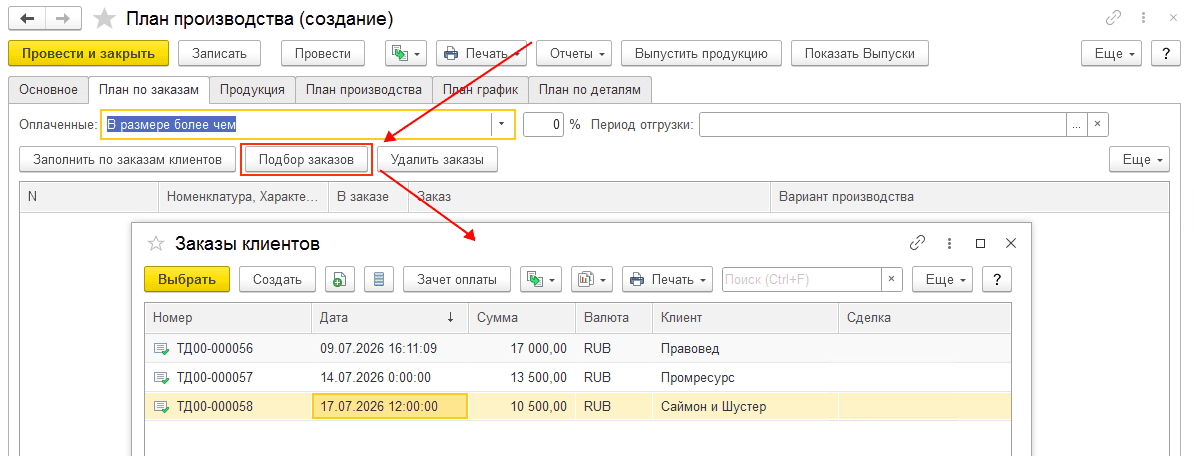Expand Отчеты dropdown menu
Image resolution: width=1194 pixels, height=456 pixels.
pyautogui.click(x=574, y=54)
